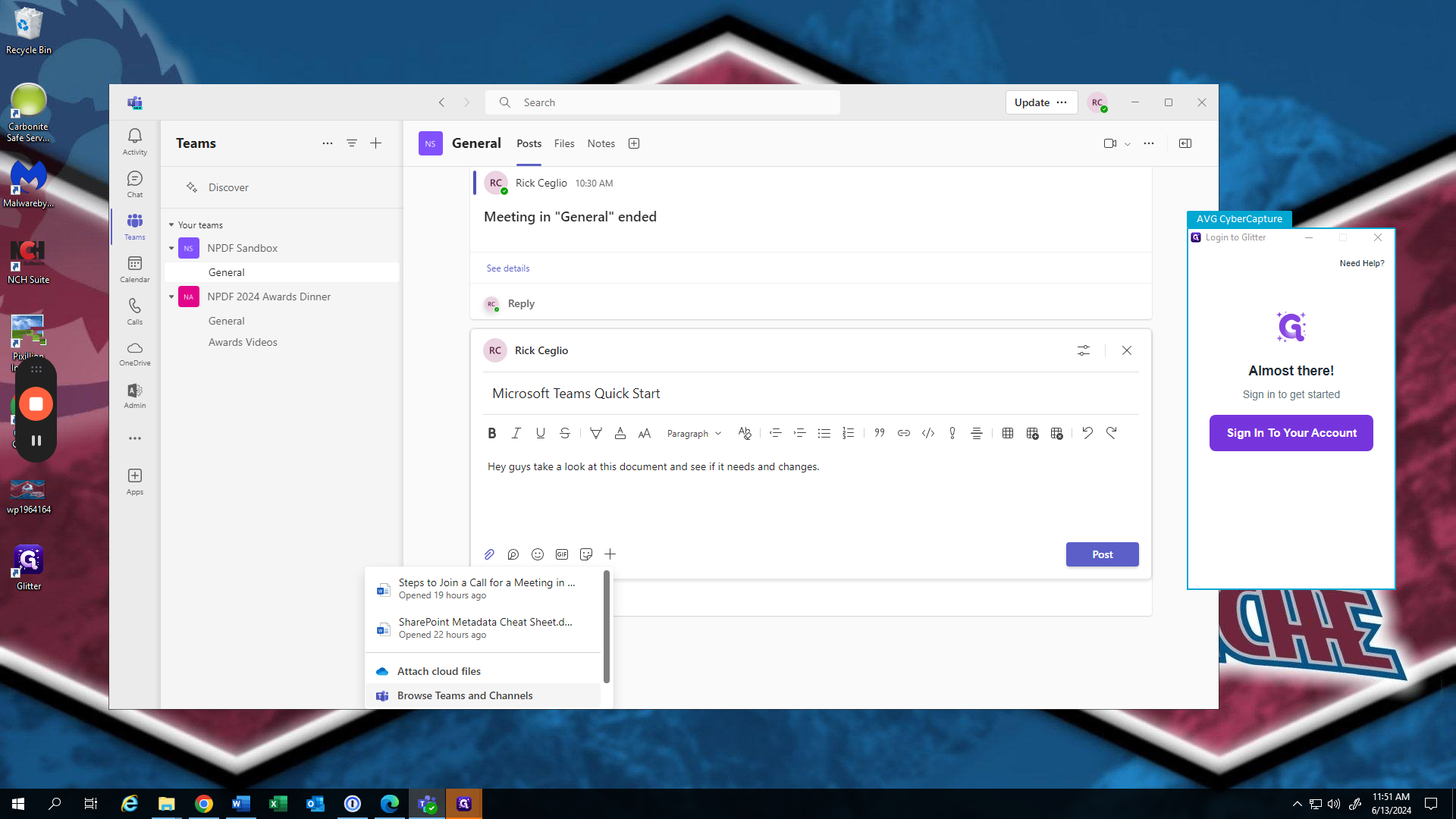Image resolution: width=1456 pixels, height=819 pixels.
Task: Click the emoji icon in compose box
Action: (x=538, y=554)
